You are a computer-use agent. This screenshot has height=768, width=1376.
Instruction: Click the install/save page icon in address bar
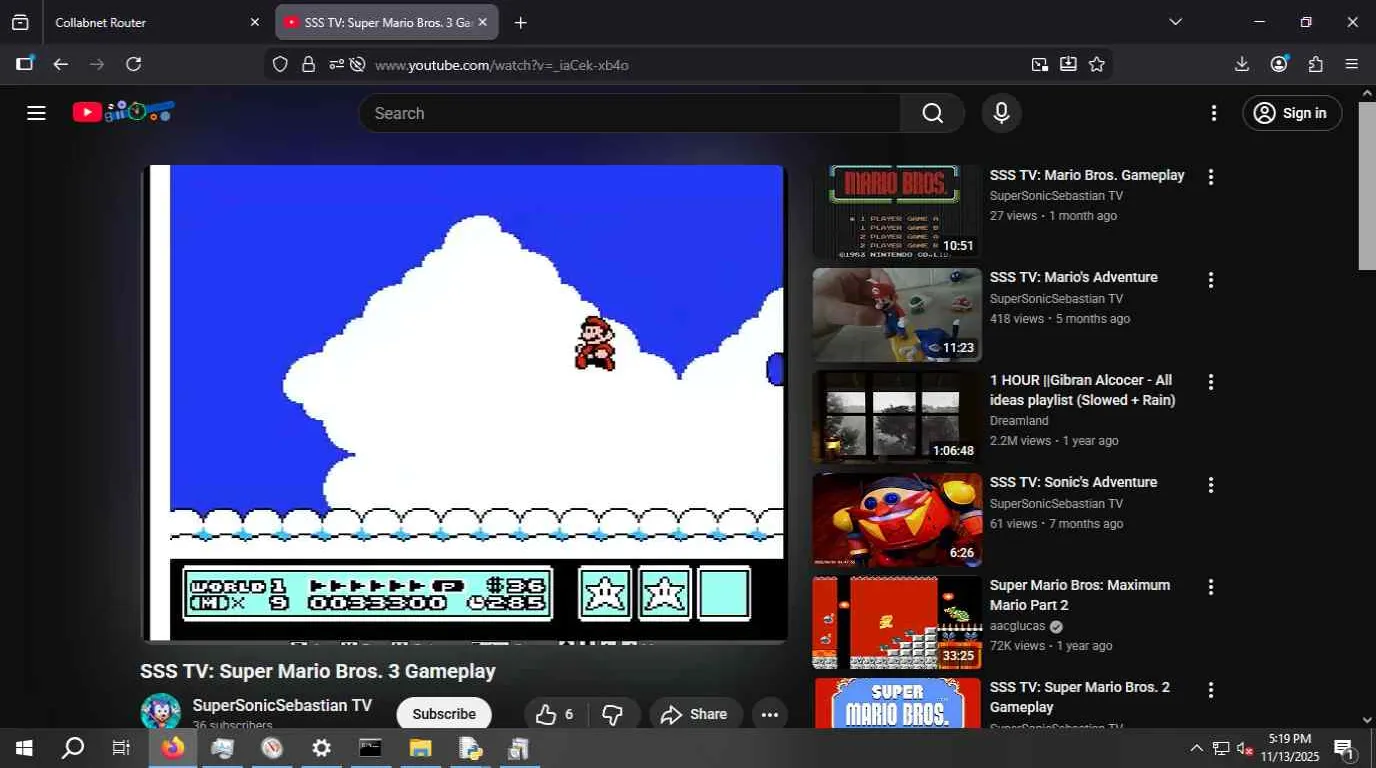(1068, 65)
